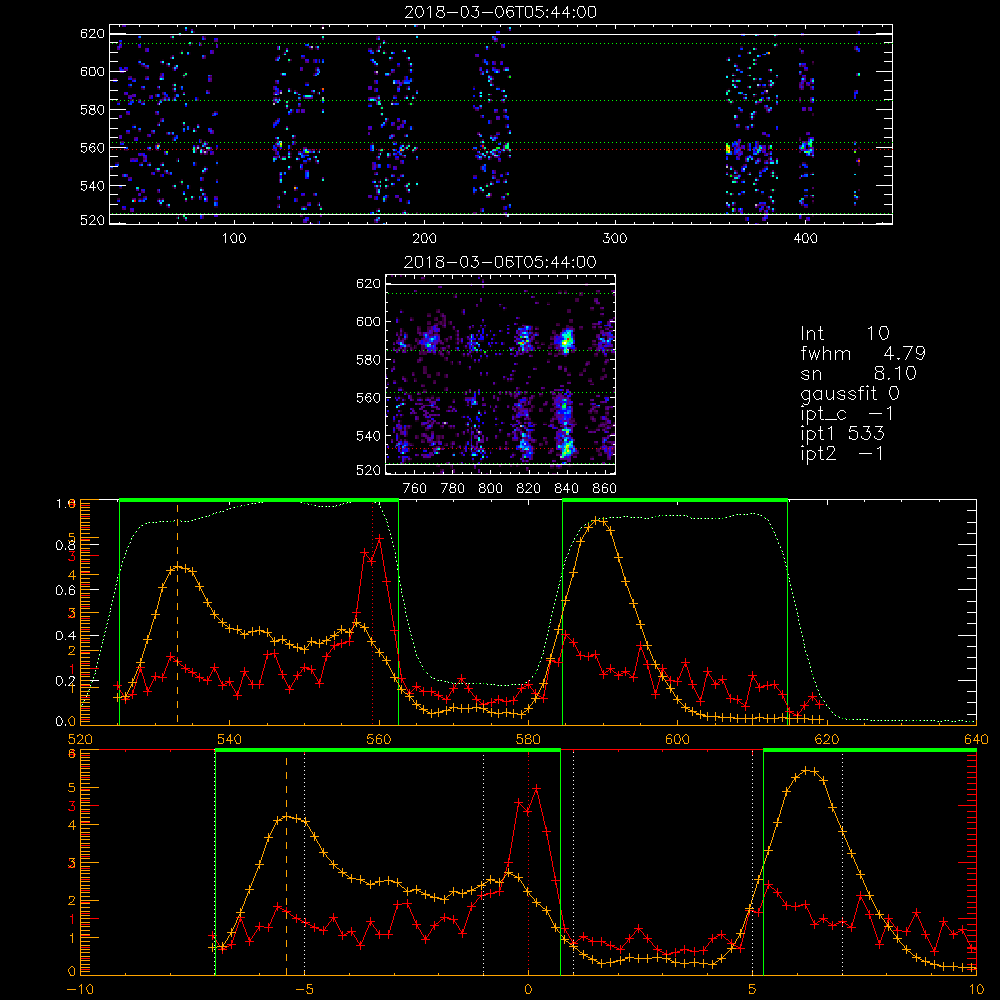
Task: Select the 'sn 8.10' readout line
Action: pos(858,373)
